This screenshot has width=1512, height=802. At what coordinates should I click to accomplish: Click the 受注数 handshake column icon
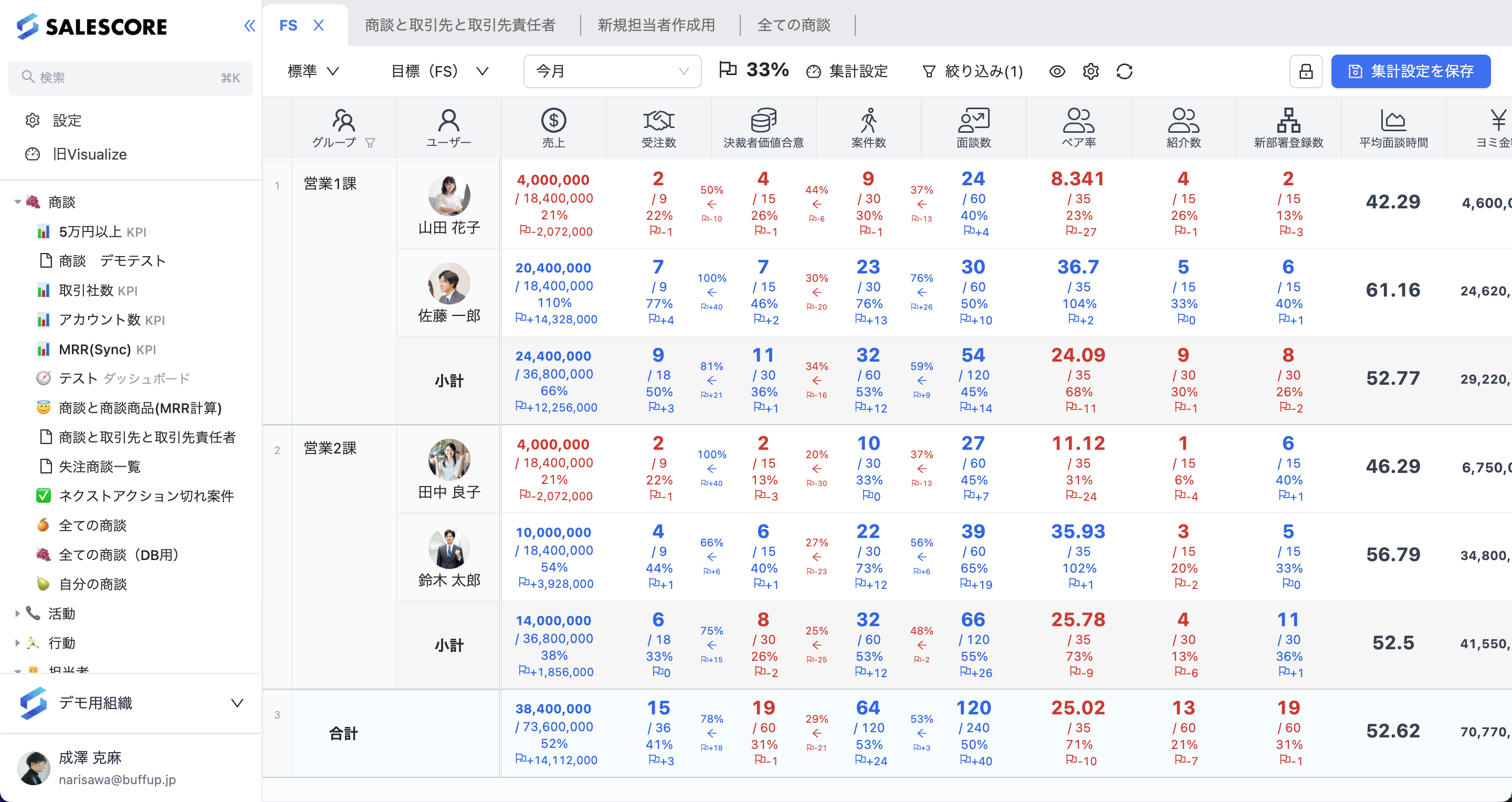(x=658, y=120)
